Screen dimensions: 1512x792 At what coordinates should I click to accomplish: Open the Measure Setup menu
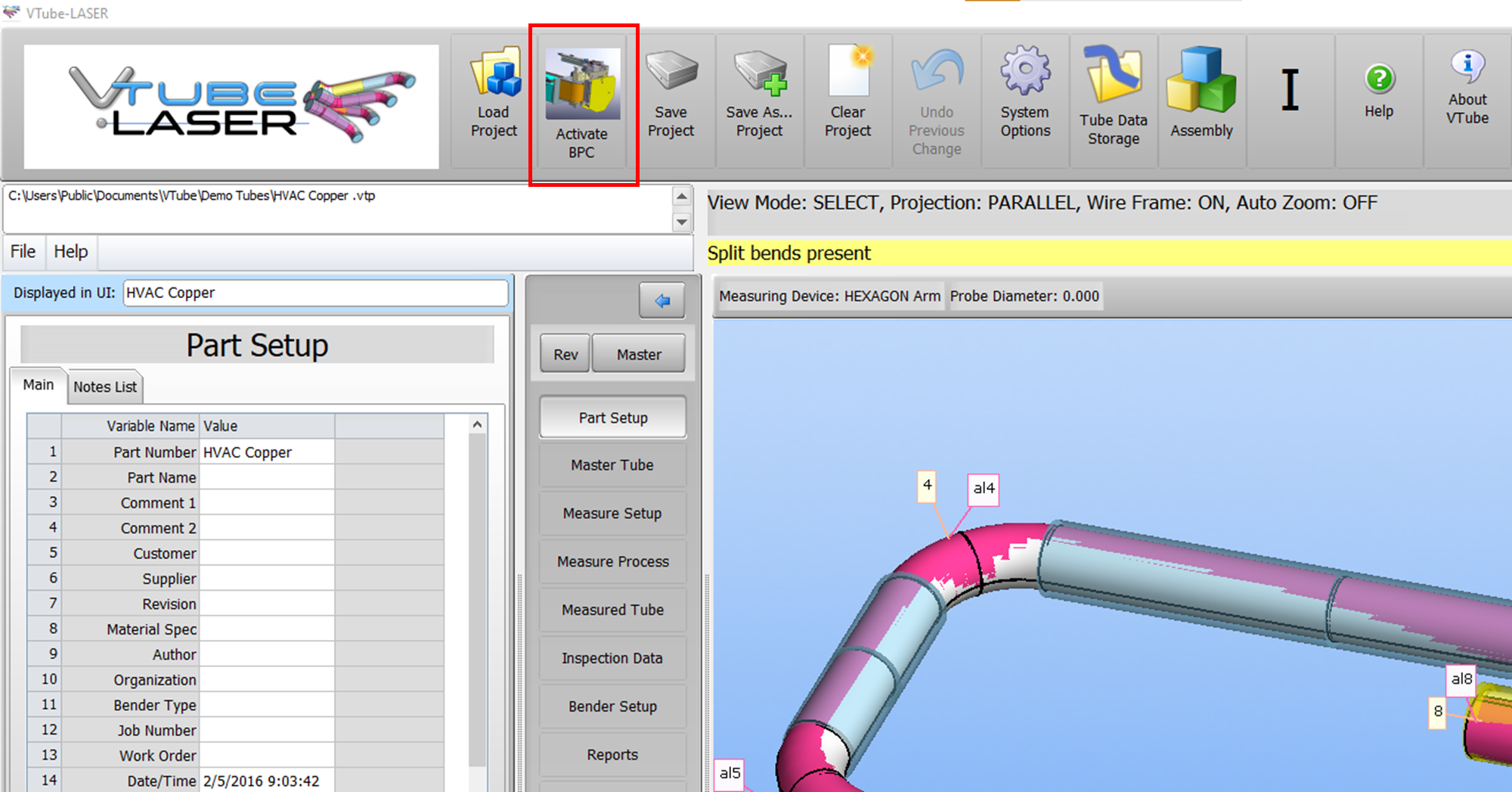(x=613, y=514)
